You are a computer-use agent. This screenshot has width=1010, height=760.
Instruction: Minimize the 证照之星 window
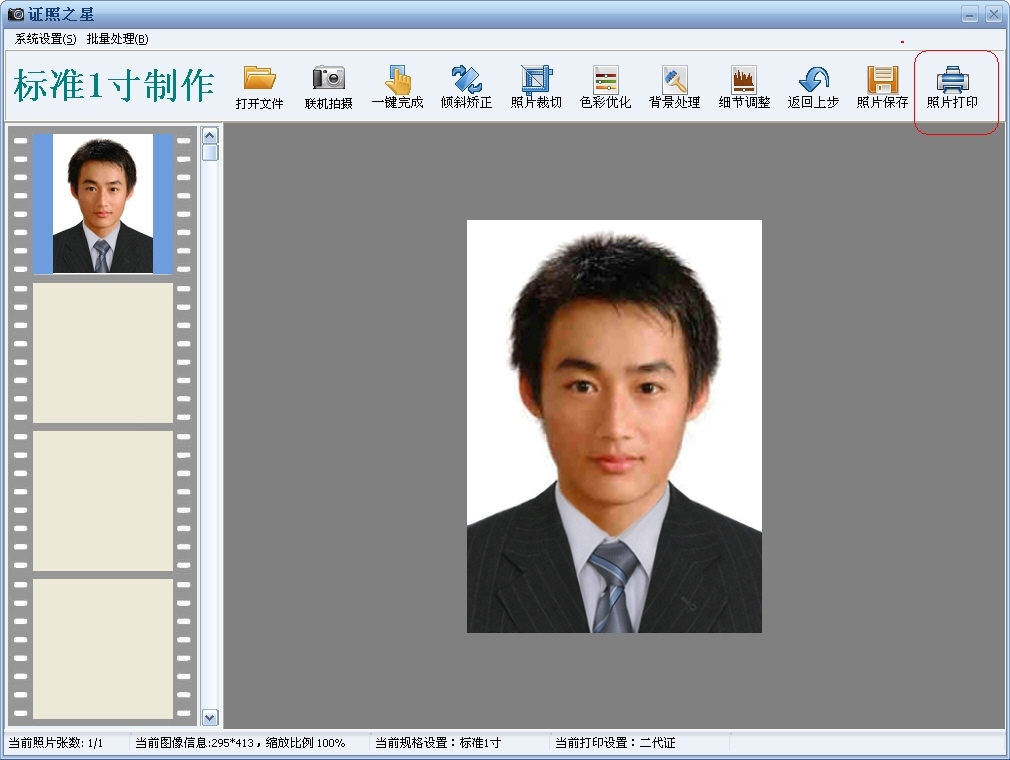point(970,14)
